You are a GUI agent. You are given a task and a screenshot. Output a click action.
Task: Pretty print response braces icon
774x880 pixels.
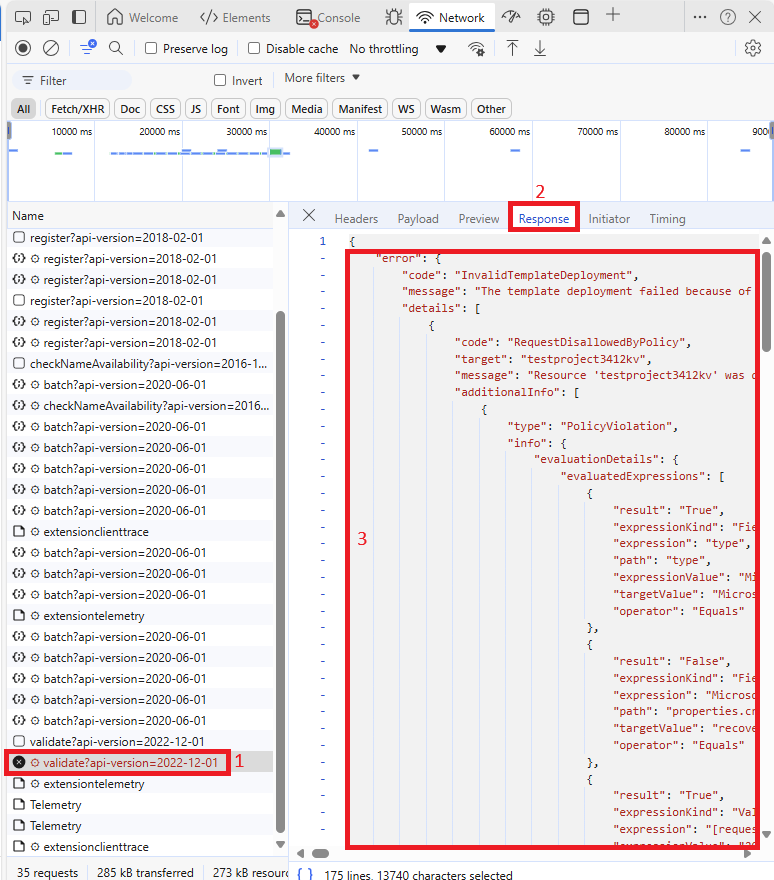(305, 874)
